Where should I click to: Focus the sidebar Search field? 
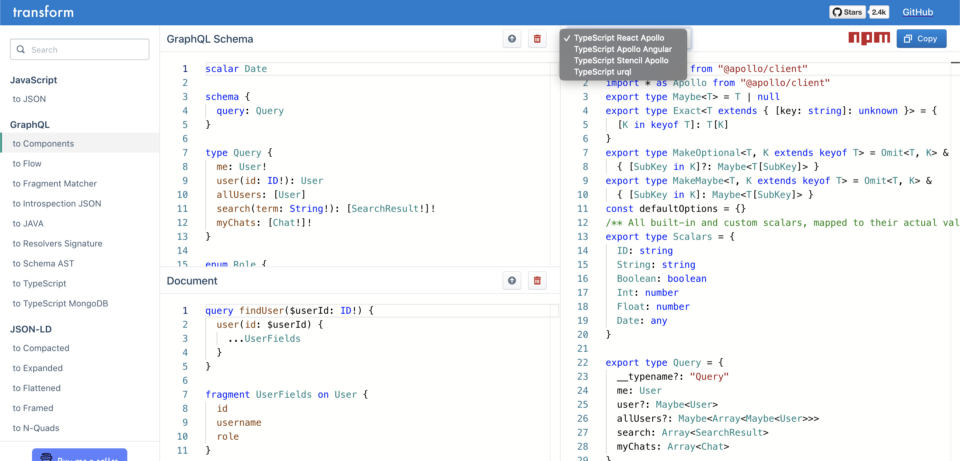(x=80, y=50)
